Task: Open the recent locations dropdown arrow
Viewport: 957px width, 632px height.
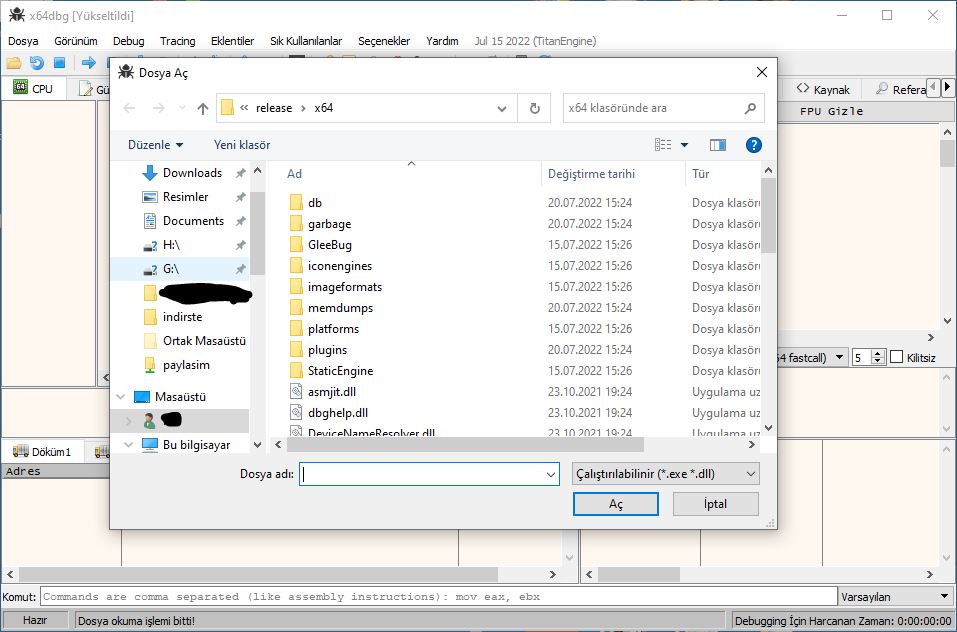Action: [182, 109]
